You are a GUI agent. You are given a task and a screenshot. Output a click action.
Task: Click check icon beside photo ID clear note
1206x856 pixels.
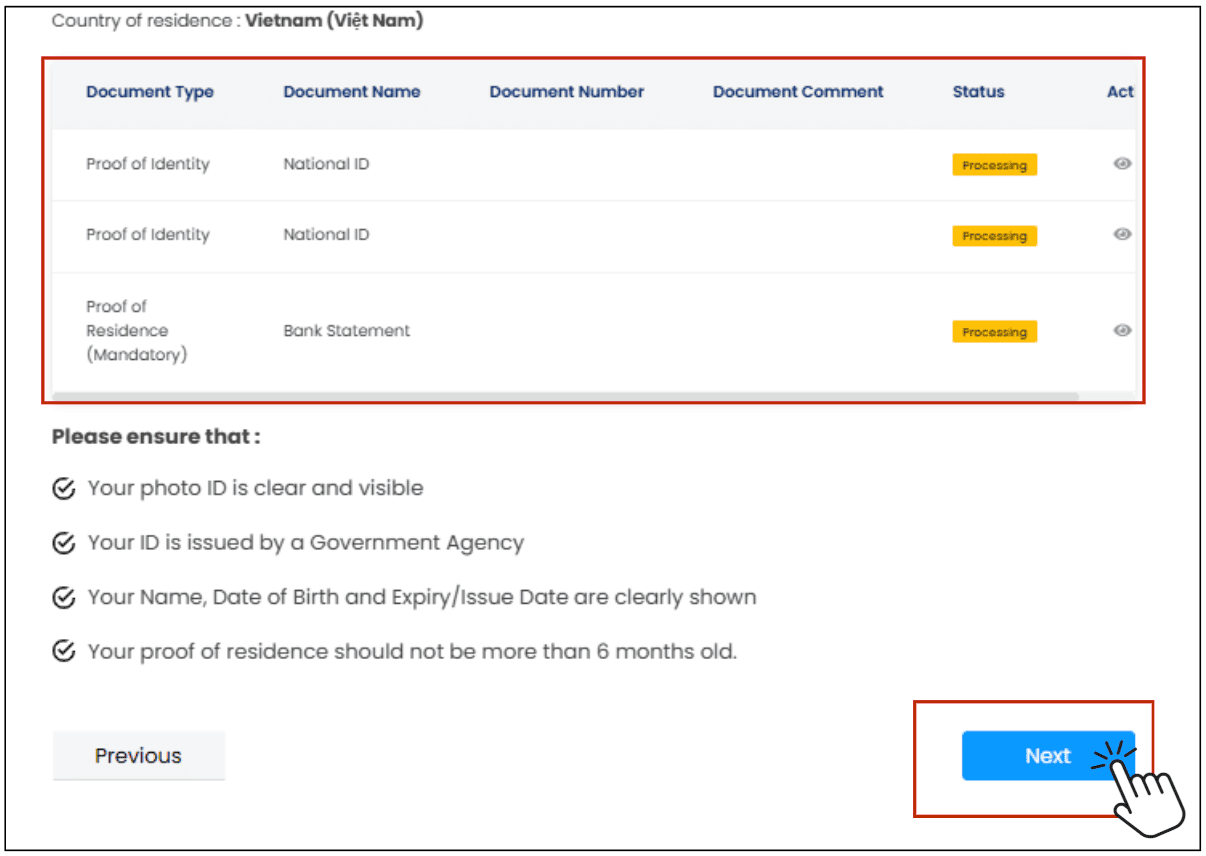(x=63, y=489)
